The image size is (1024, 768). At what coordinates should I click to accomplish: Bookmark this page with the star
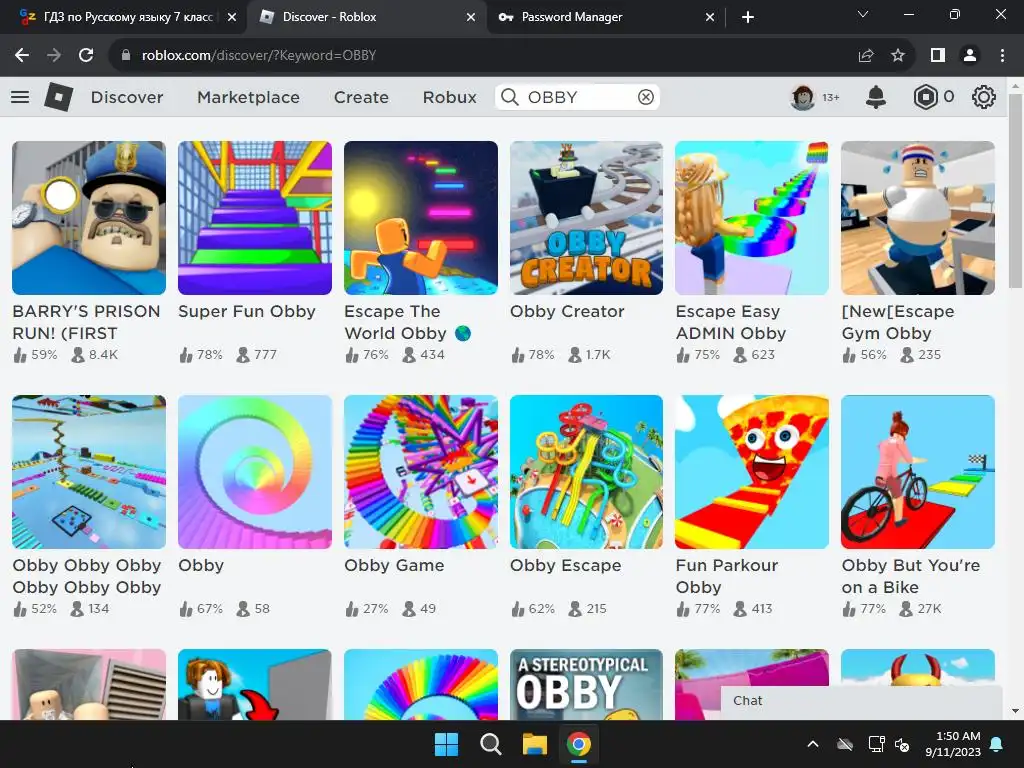(x=898, y=56)
